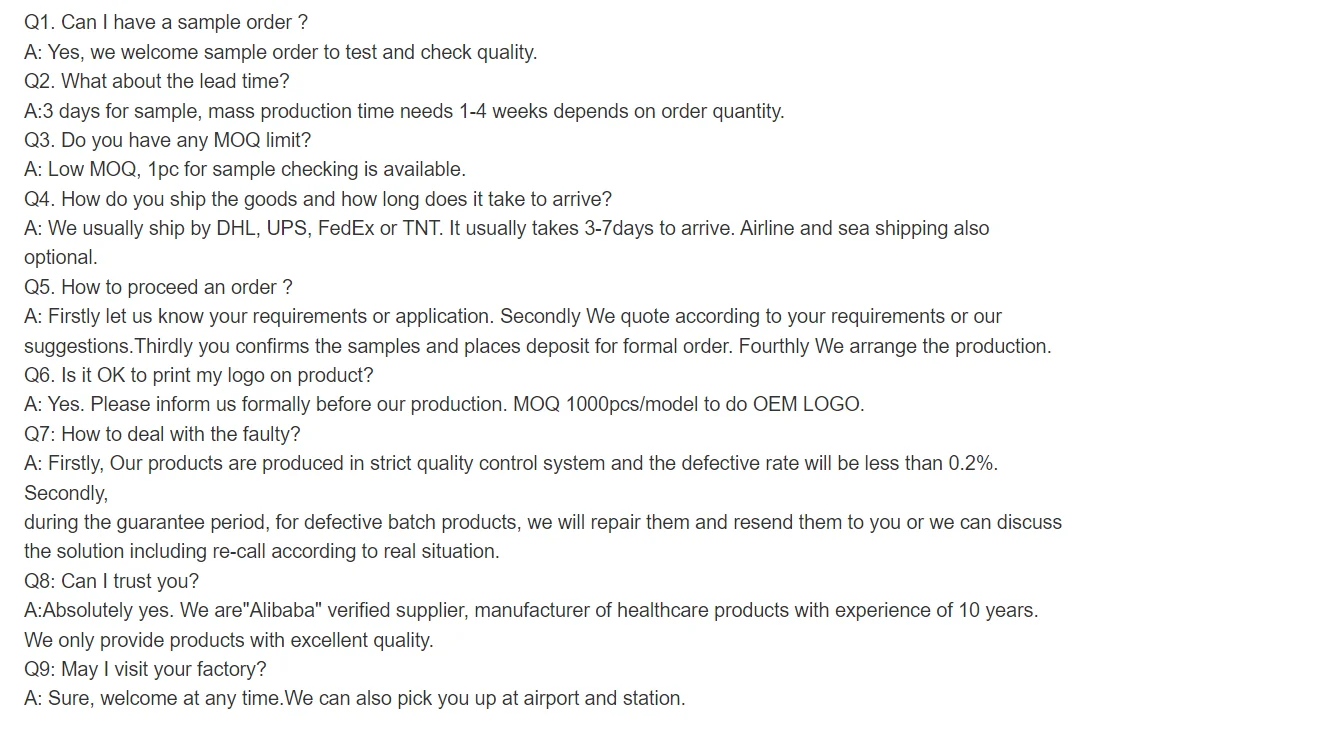Click the Q9 visit your factory question
The width and height of the screenshot is (1326, 729).
coord(145,669)
